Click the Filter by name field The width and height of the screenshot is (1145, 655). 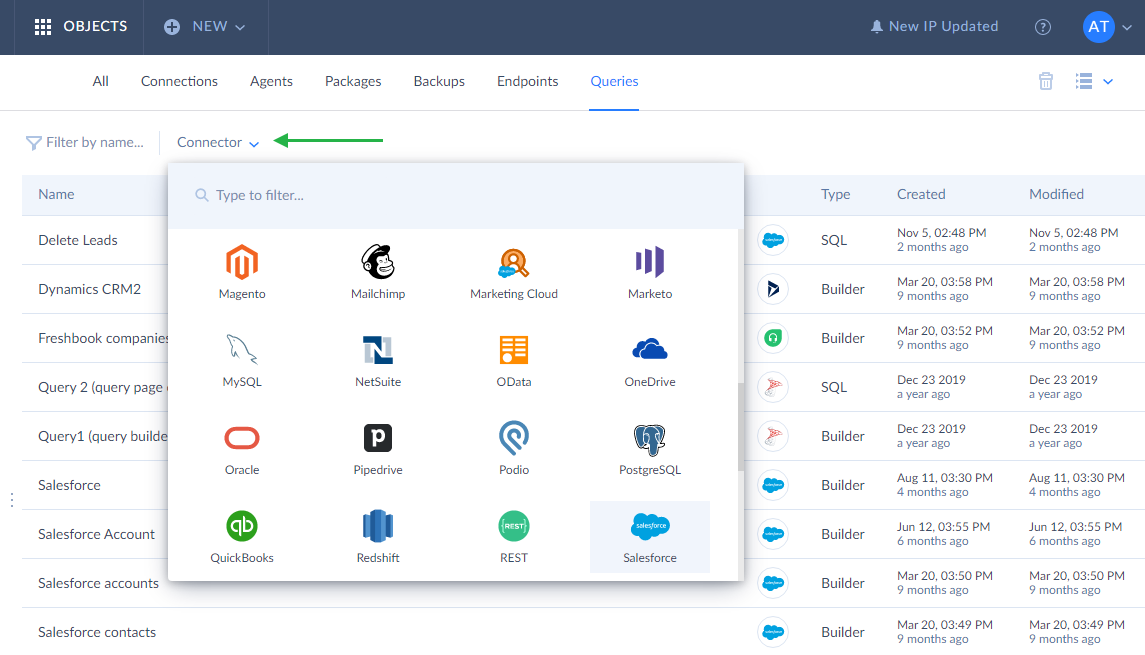tap(85, 142)
